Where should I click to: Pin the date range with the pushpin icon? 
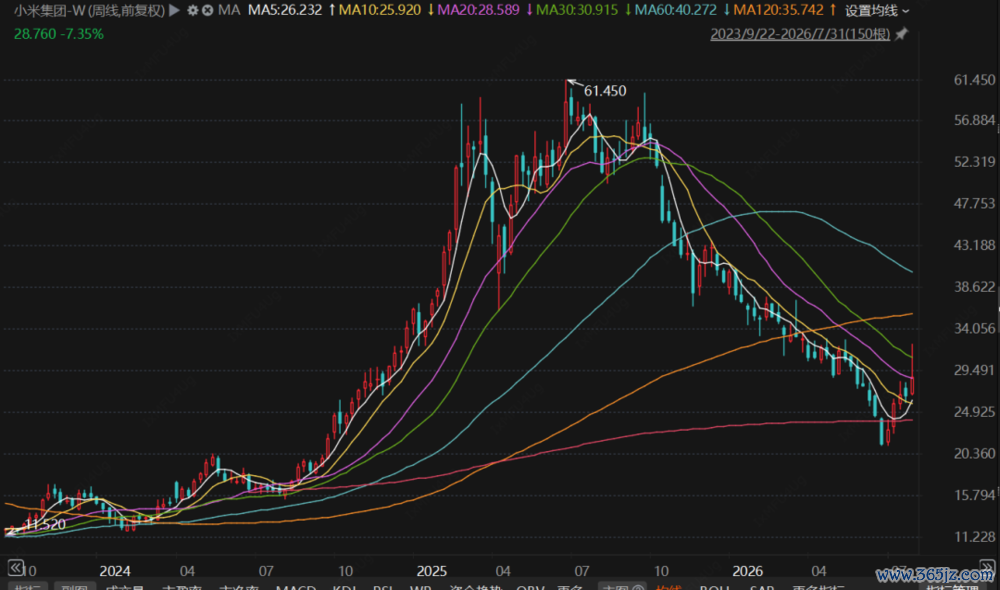[901, 34]
